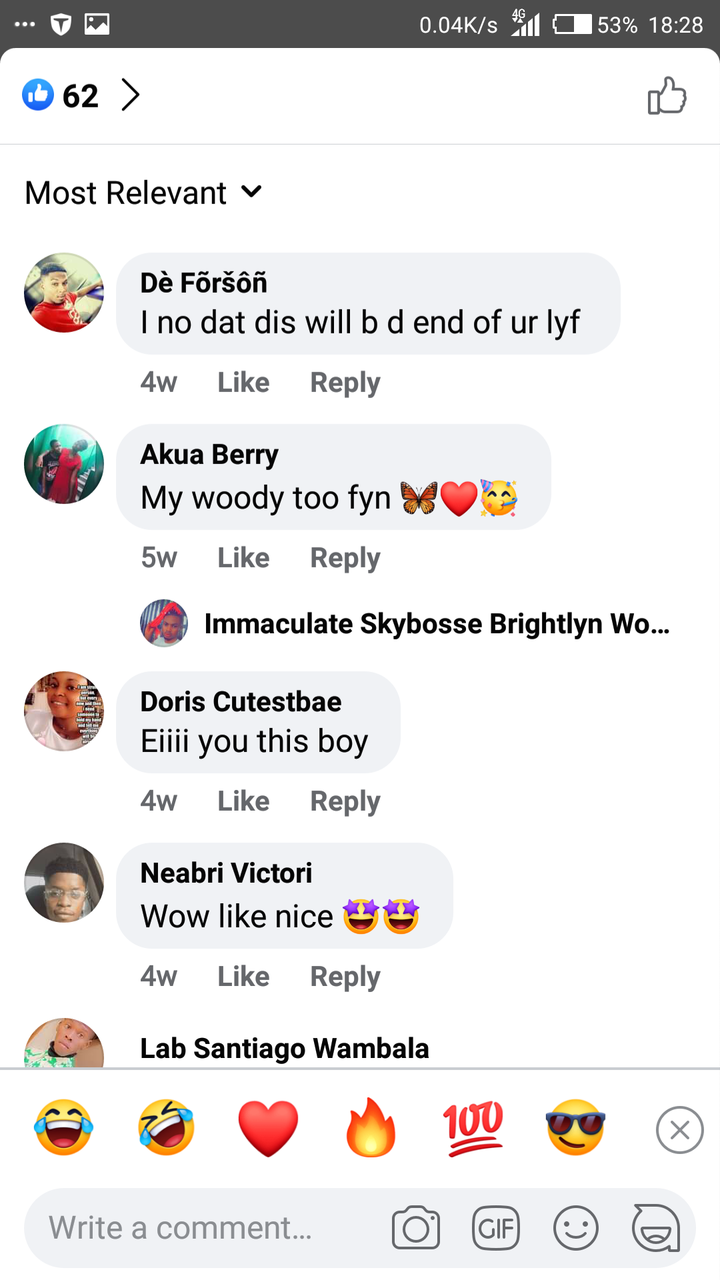The width and height of the screenshot is (720, 1280).
Task: Like Dè Fõršôñ's comment
Action: tap(243, 382)
